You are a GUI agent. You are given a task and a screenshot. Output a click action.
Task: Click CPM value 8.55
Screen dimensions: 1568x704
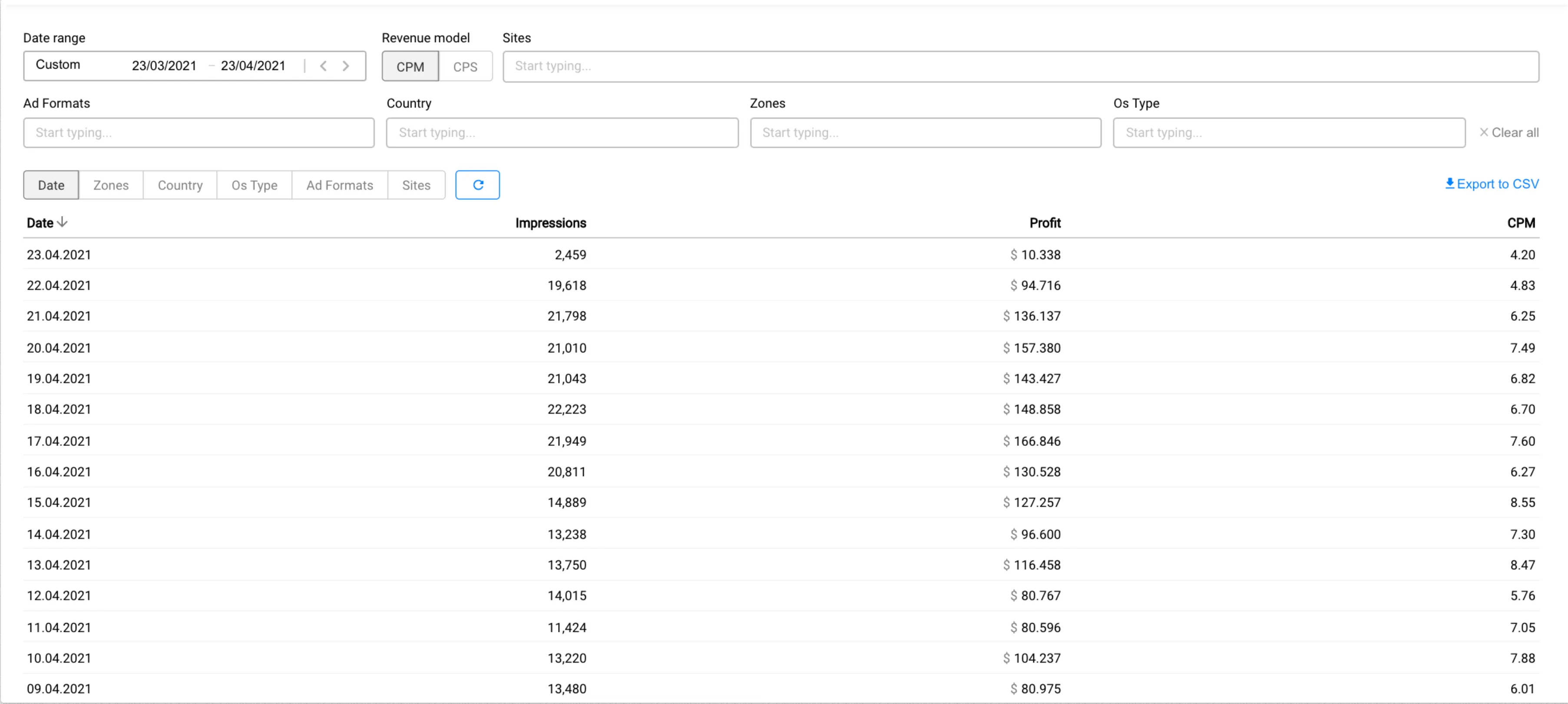(1522, 502)
